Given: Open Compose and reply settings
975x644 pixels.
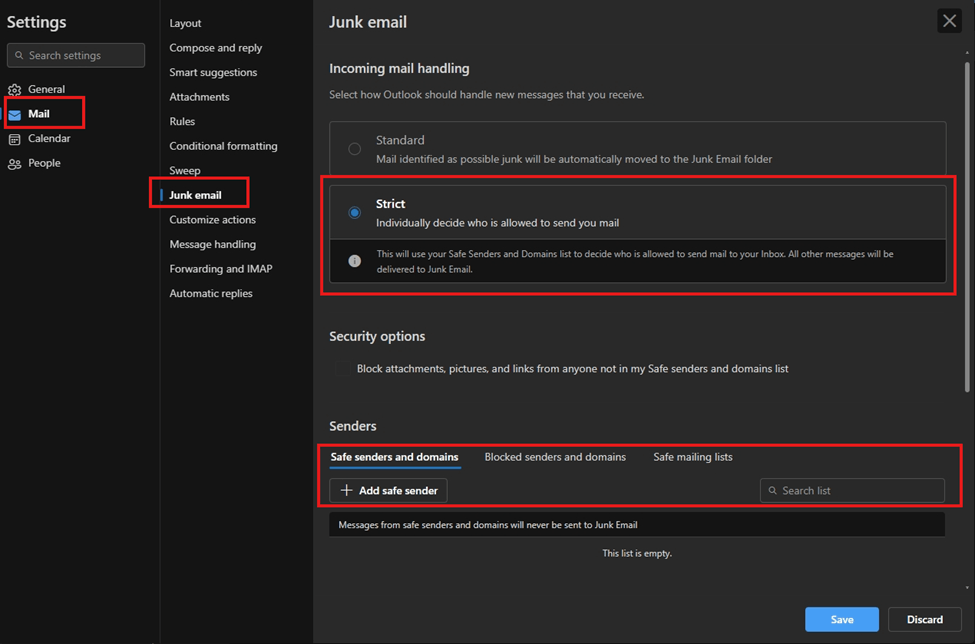Looking at the screenshot, I should (x=216, y=48).
